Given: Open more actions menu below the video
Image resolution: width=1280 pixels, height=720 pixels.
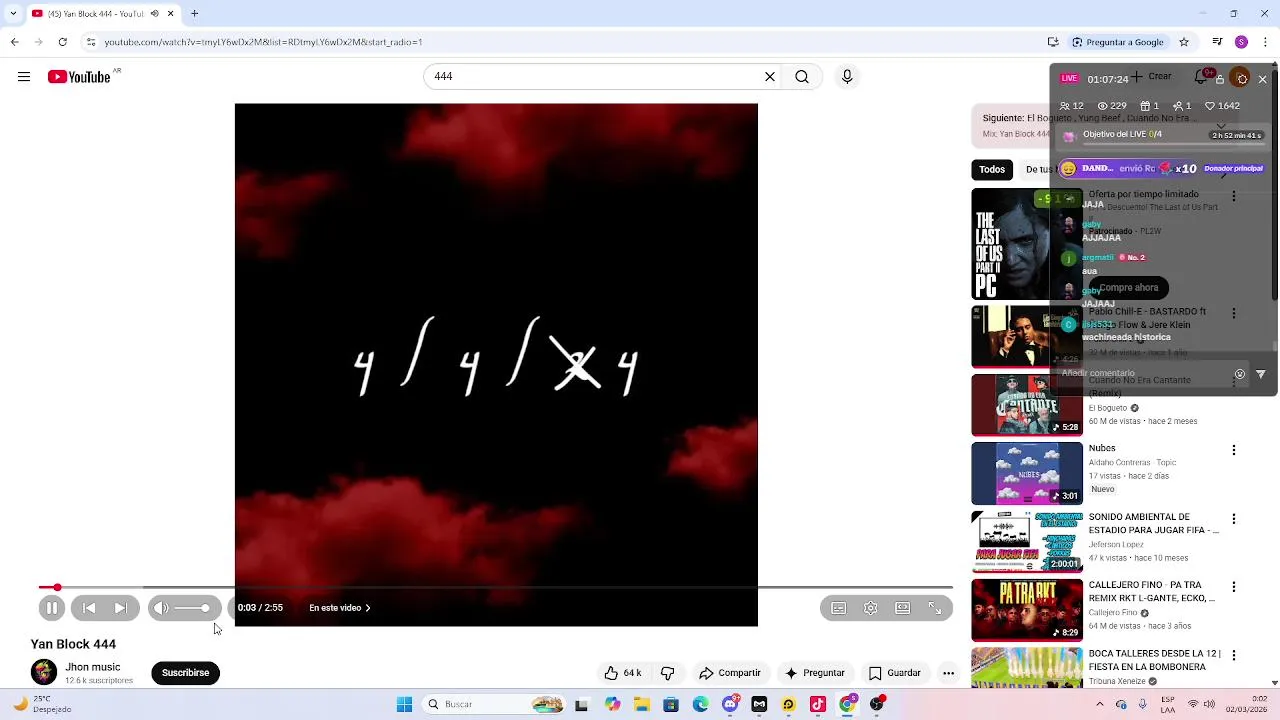Looking at the screenshot, I should pyautogui.click(x=949, y=673).
